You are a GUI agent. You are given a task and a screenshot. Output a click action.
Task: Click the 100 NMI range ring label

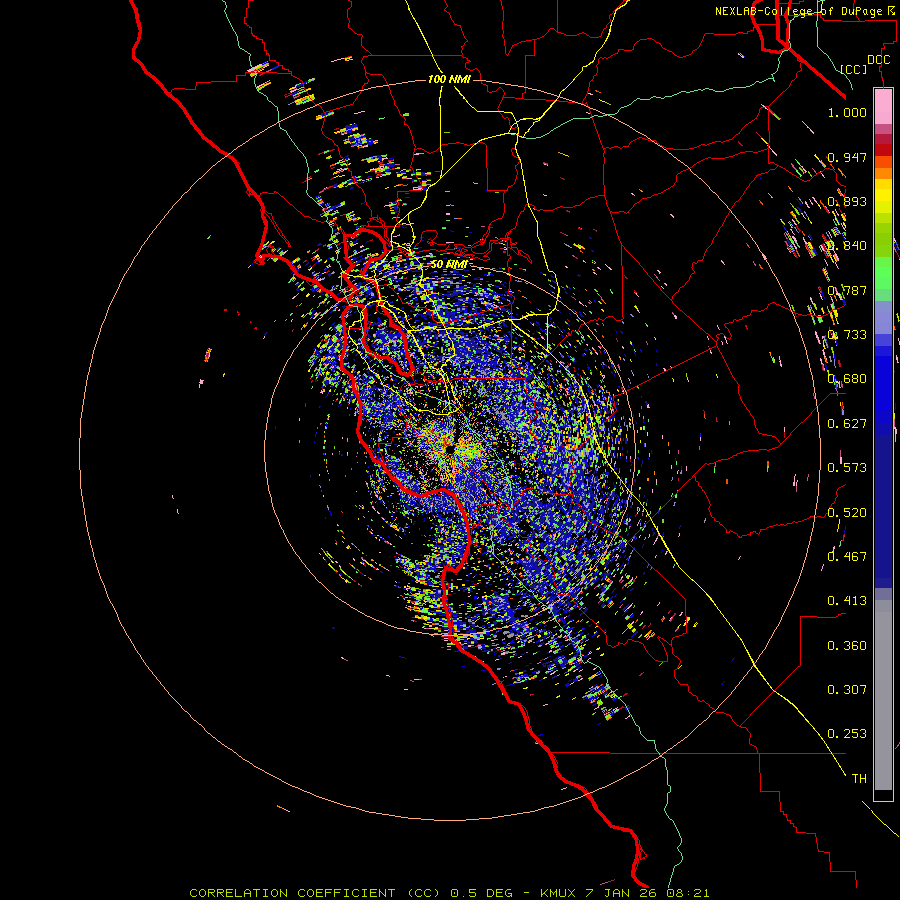pyautogui.click(x=449, y=79)
